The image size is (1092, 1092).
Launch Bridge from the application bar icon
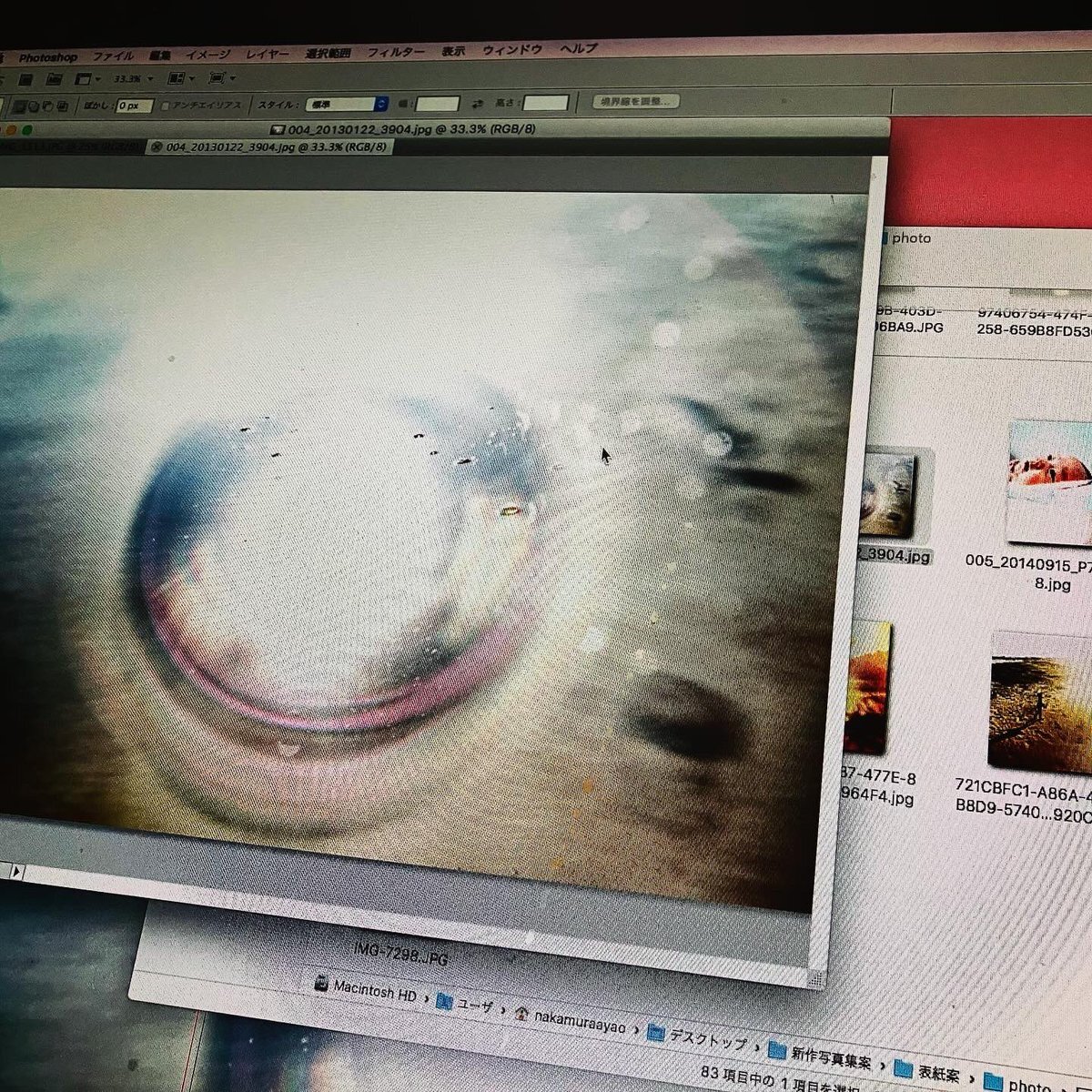pyautogui.click(x=25, y=80)
